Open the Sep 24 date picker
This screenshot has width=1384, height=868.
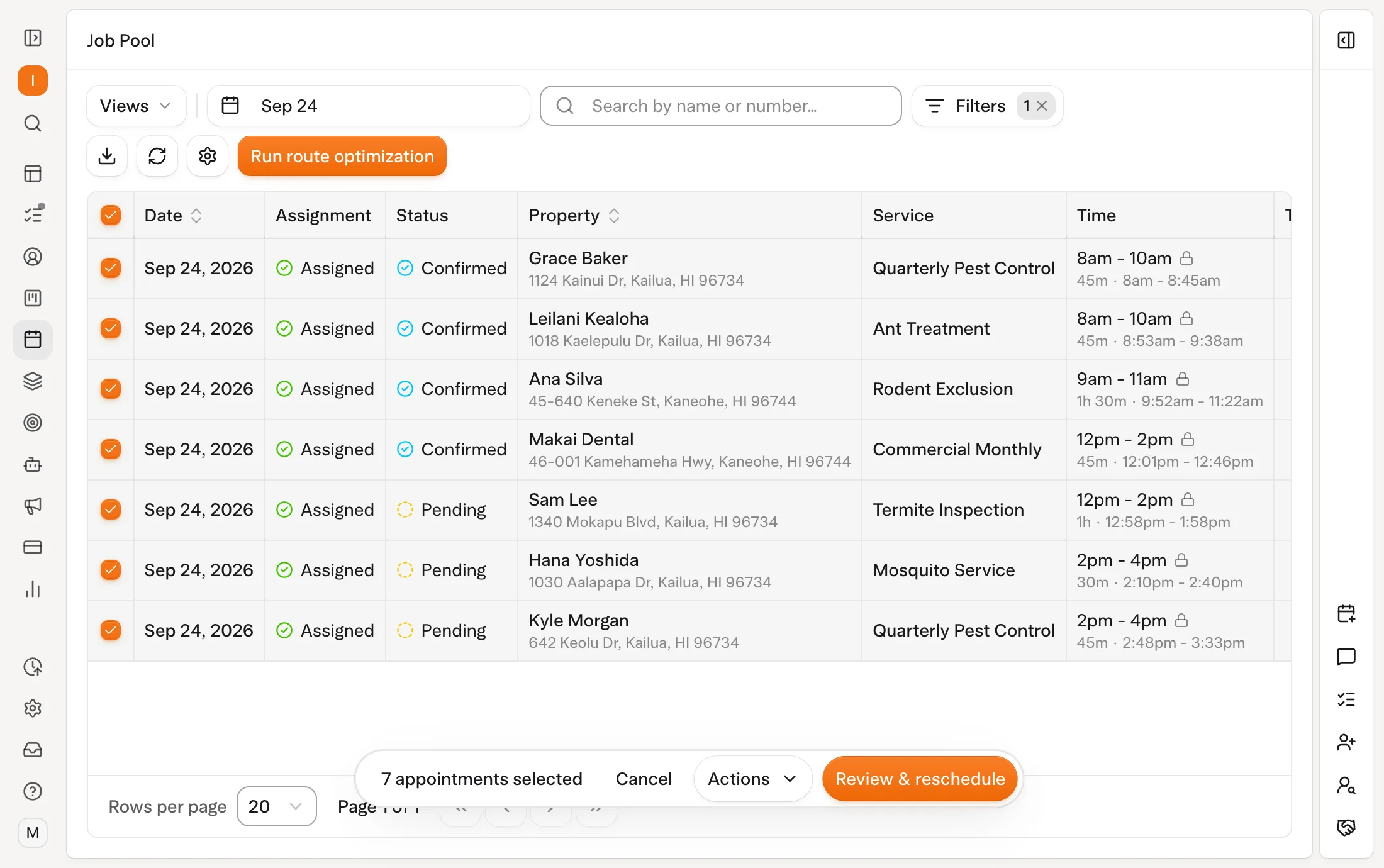(x=369, y=106)
